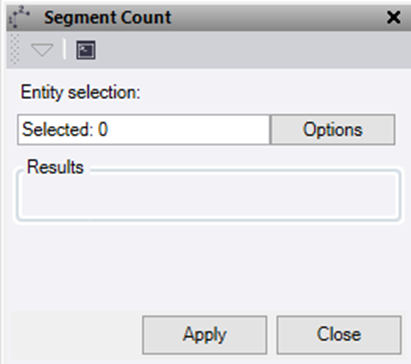Open the console window icon in the toolbar
This screenshot has width=411, height=364.
click(86, 50)
